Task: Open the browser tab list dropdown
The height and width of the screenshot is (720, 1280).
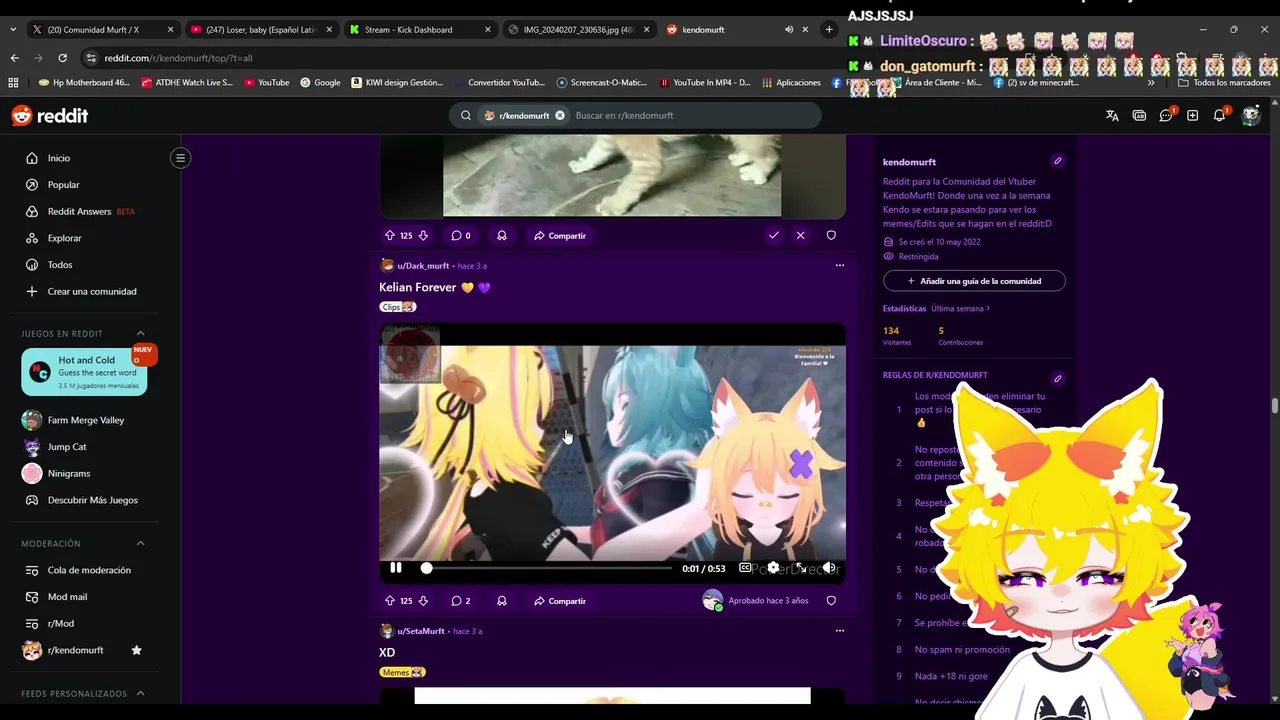Action: tap(13, 30)
